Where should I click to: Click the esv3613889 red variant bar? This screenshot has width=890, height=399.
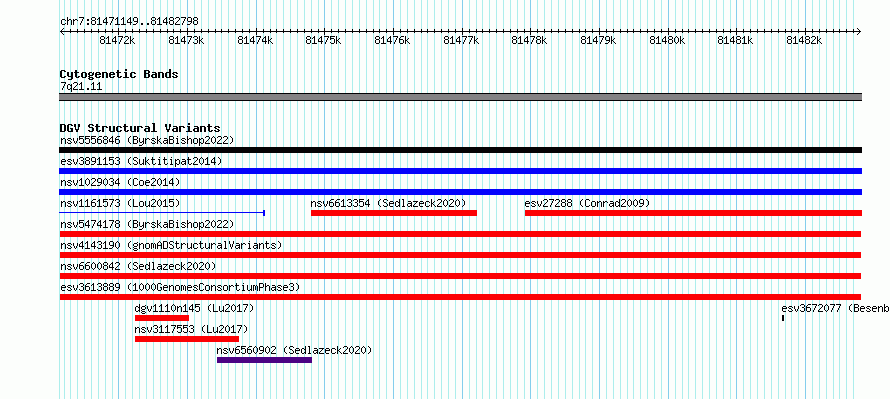(460, 297)
